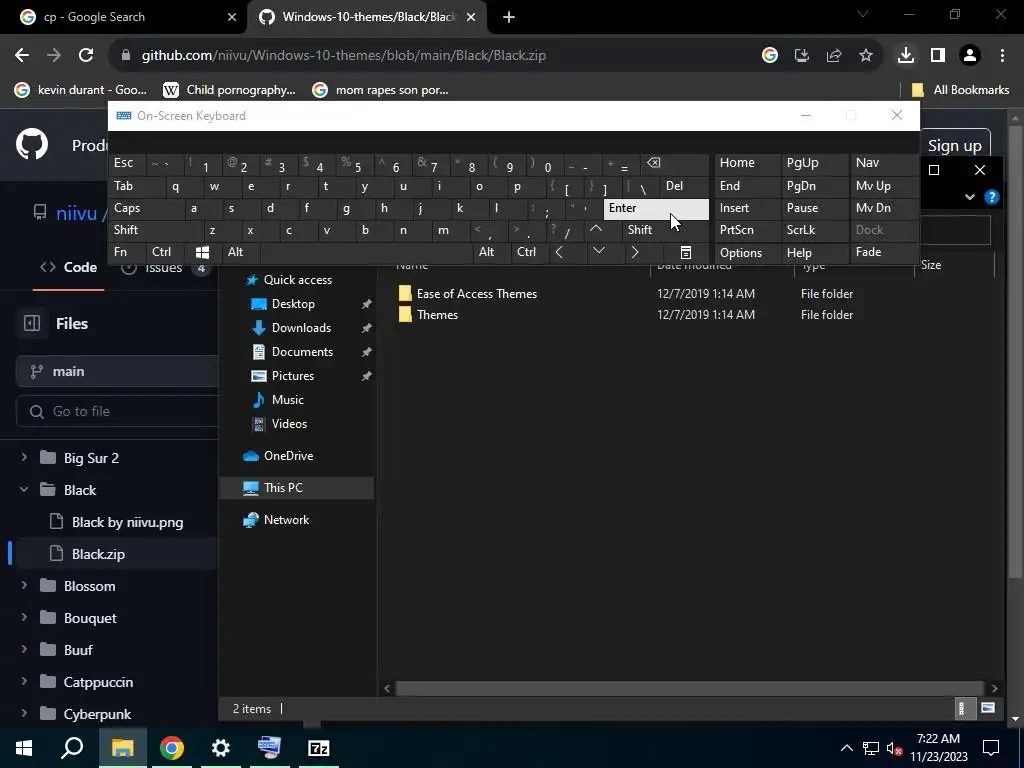Switch Explorer to large icons view

click(x=987, y=709)
